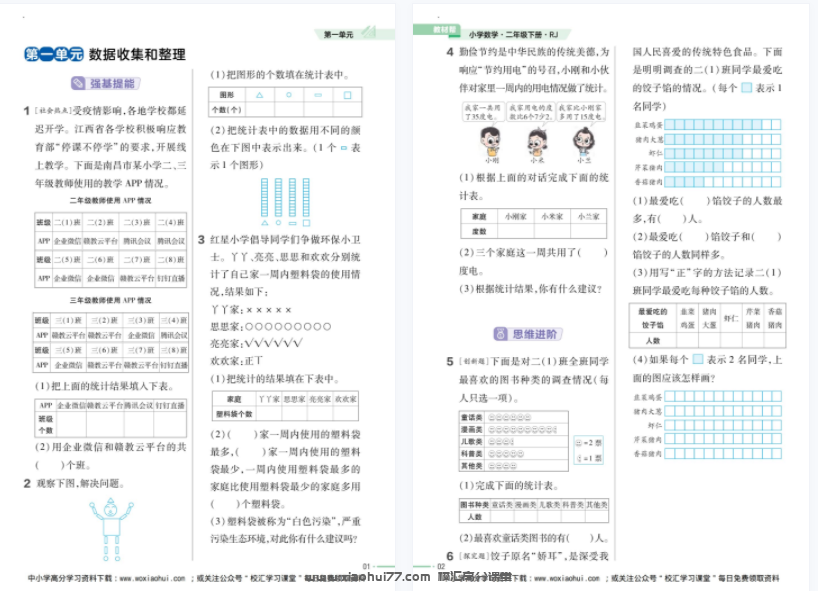818x591 pixels.
Task: Select the text 观察下图,解决问题
Action: [x=81, y=484]
